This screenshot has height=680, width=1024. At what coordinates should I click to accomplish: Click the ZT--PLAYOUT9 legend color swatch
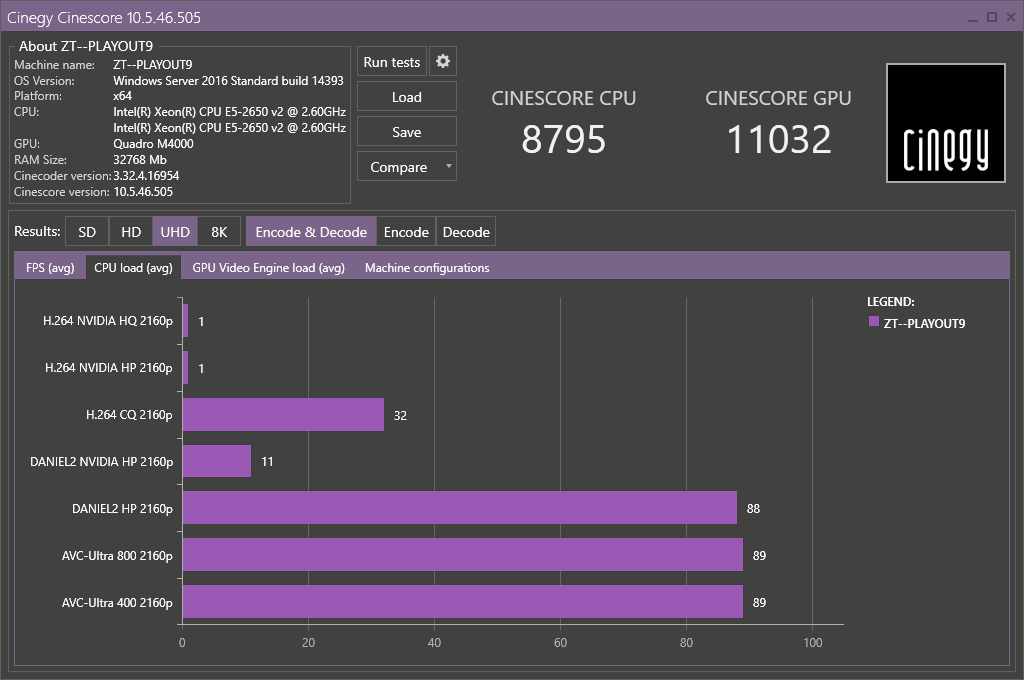click(874, 321)
